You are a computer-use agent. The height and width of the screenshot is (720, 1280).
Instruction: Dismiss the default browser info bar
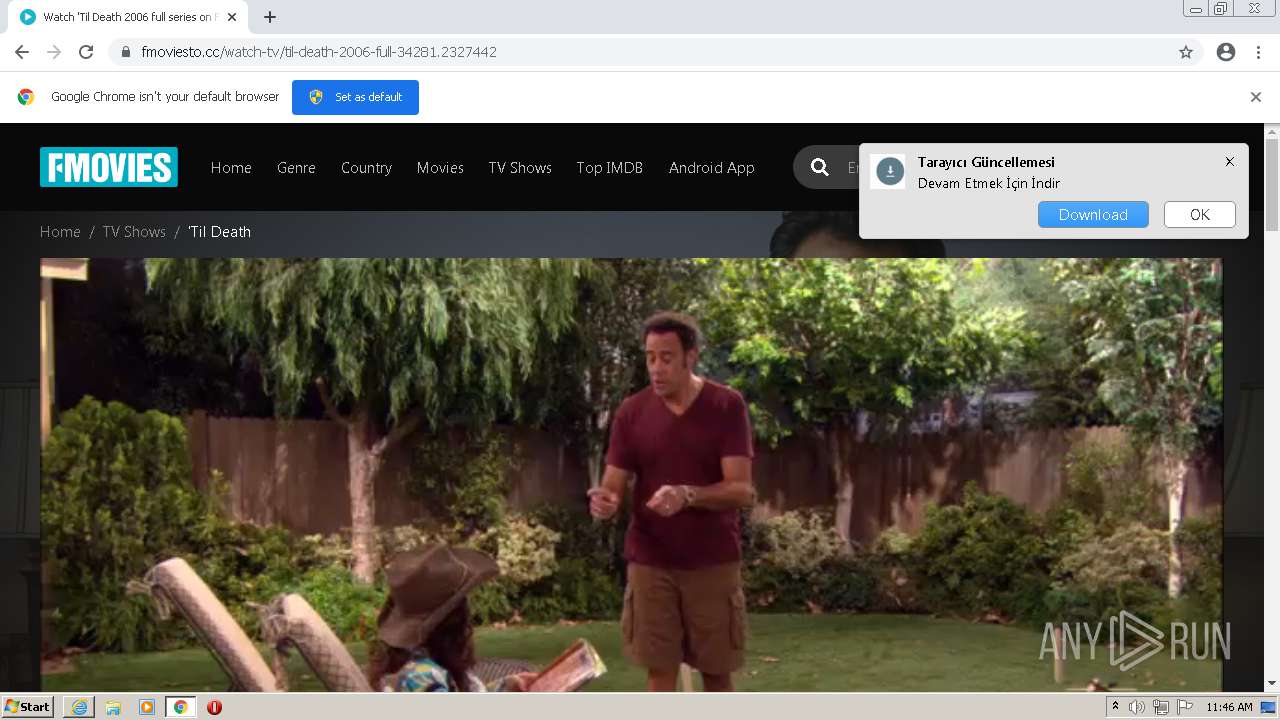(1256, 97)
